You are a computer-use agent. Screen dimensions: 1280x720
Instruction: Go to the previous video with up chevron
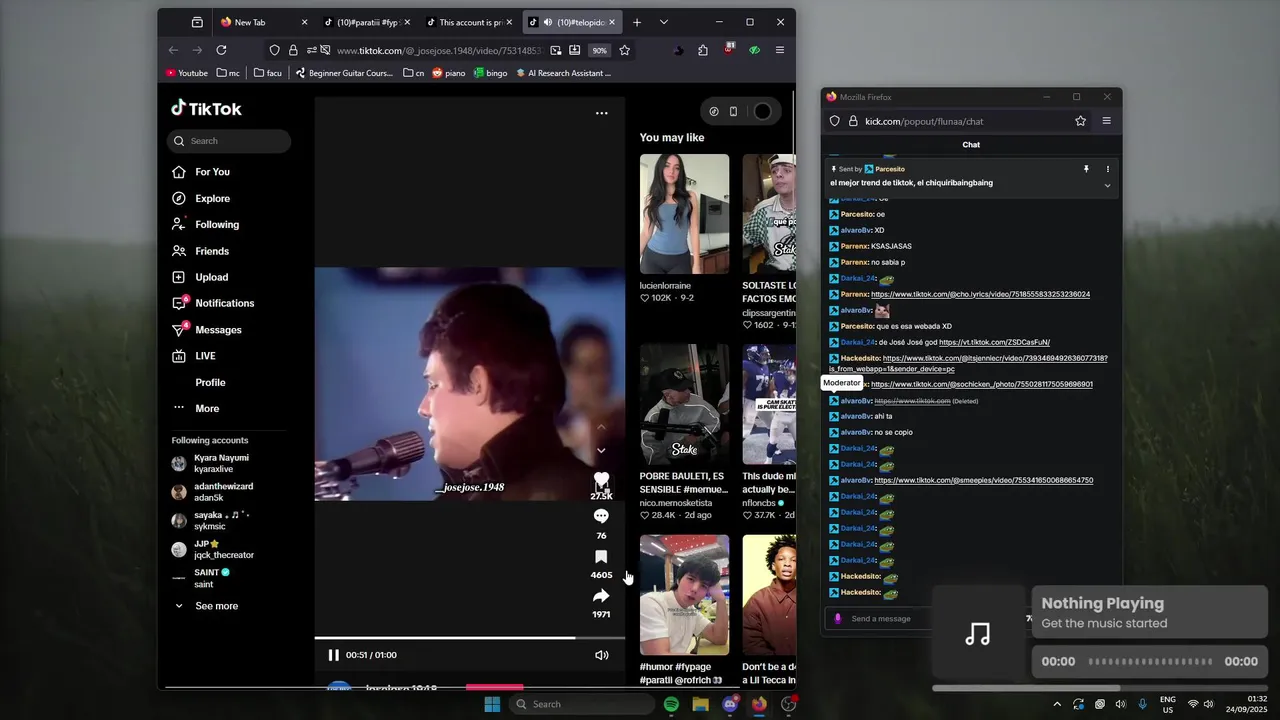(x=601, y=427)
